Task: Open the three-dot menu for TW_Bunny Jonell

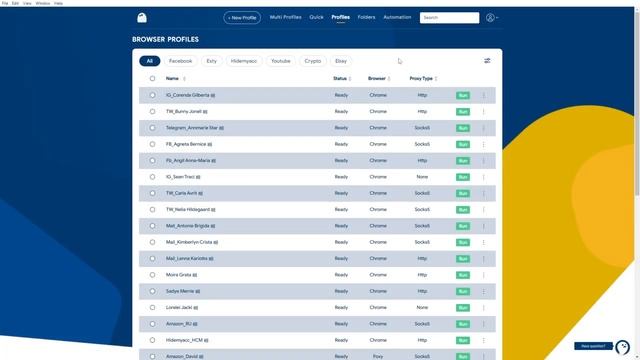Action: point(484,111)
